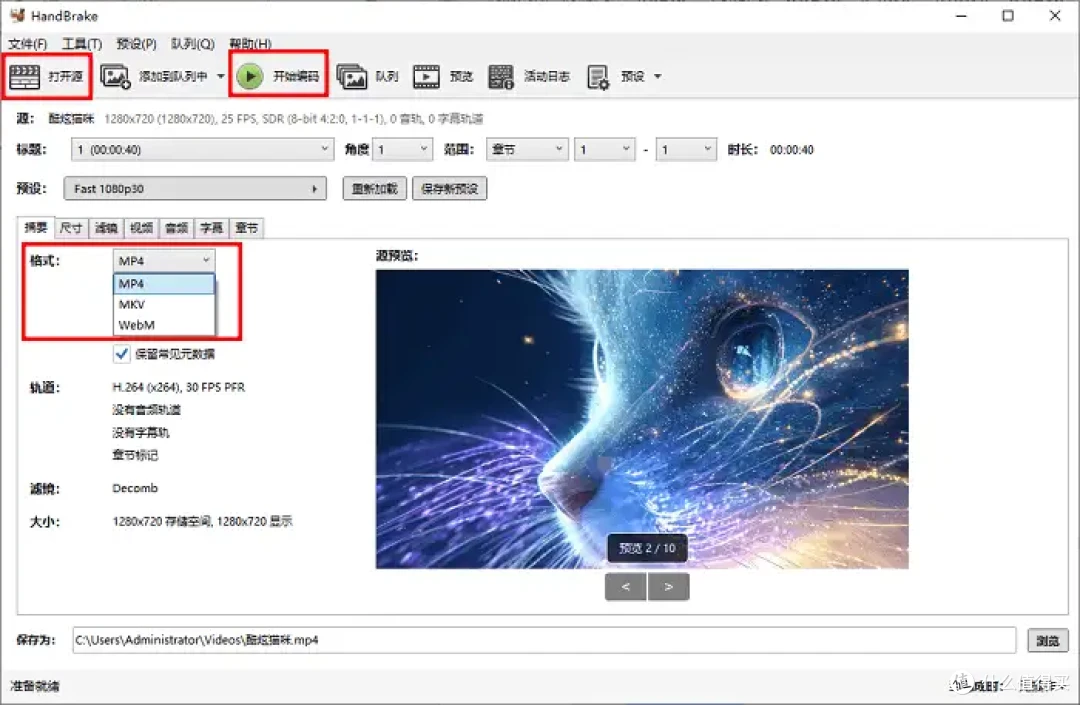1080x705 pixels.
Task: Maximize the HandBrake window
Action: [x=1008, y=15]
